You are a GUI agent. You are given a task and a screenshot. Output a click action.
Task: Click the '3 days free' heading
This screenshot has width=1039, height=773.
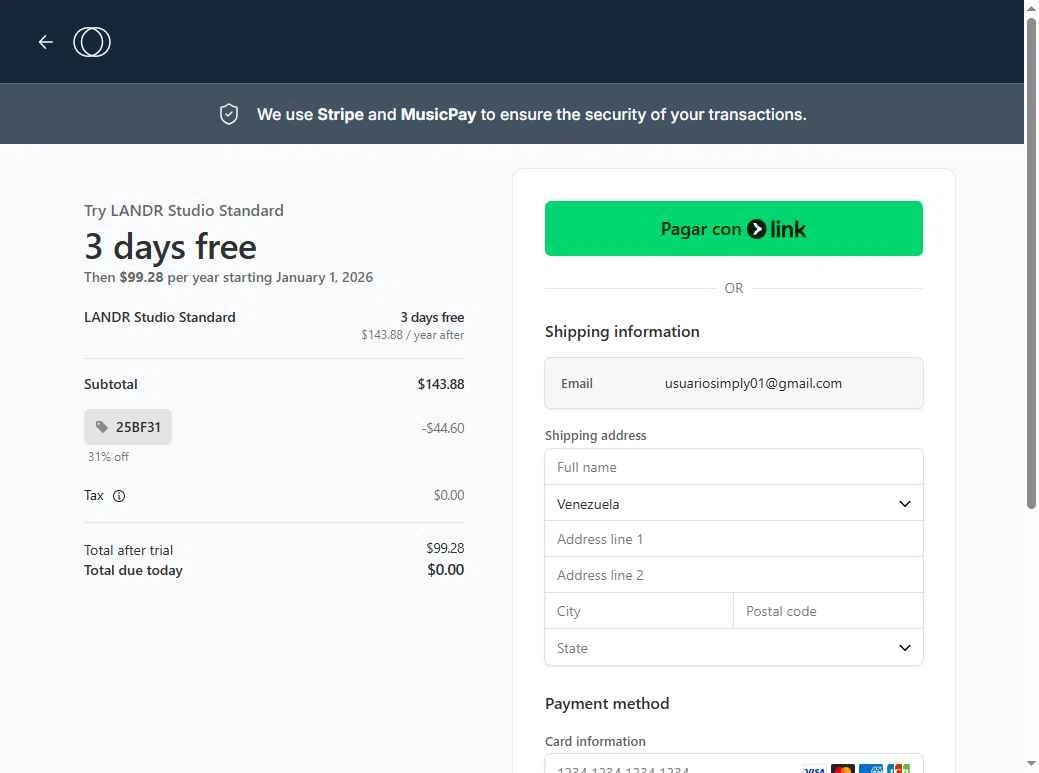click(x=170, y=246)
